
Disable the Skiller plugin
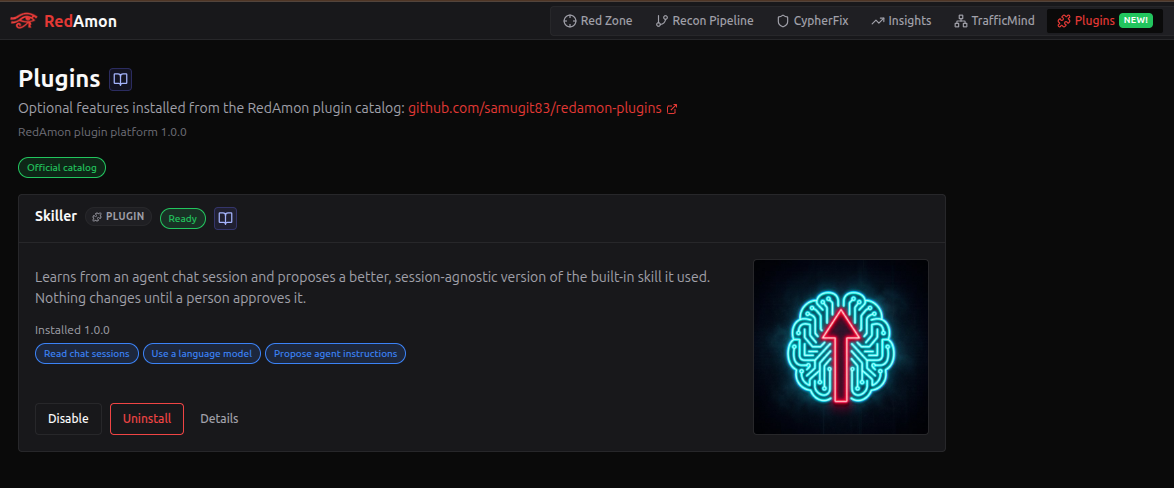coord(68,418)
